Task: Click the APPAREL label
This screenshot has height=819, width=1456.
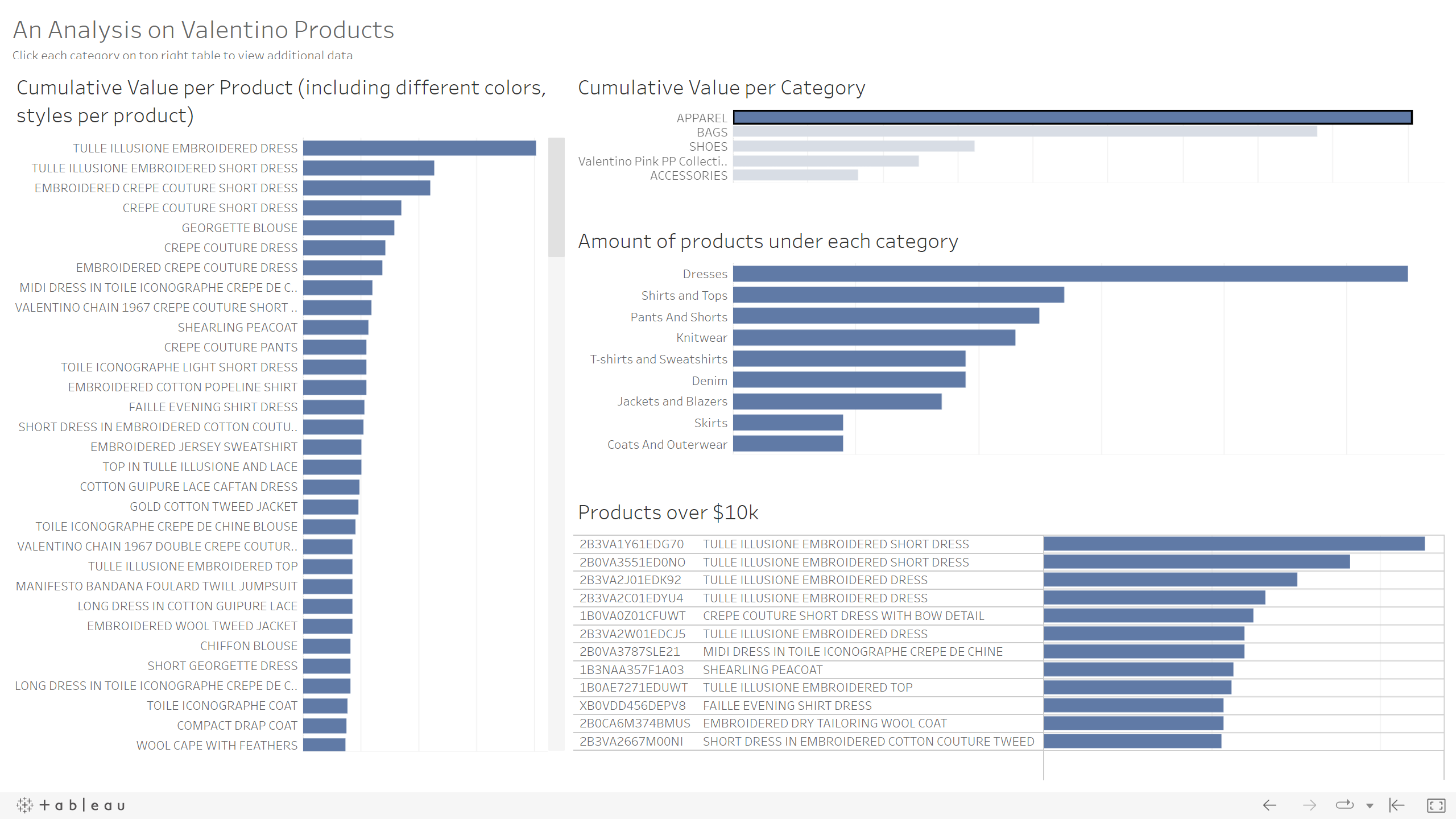Action: click(x=702, y=118)
